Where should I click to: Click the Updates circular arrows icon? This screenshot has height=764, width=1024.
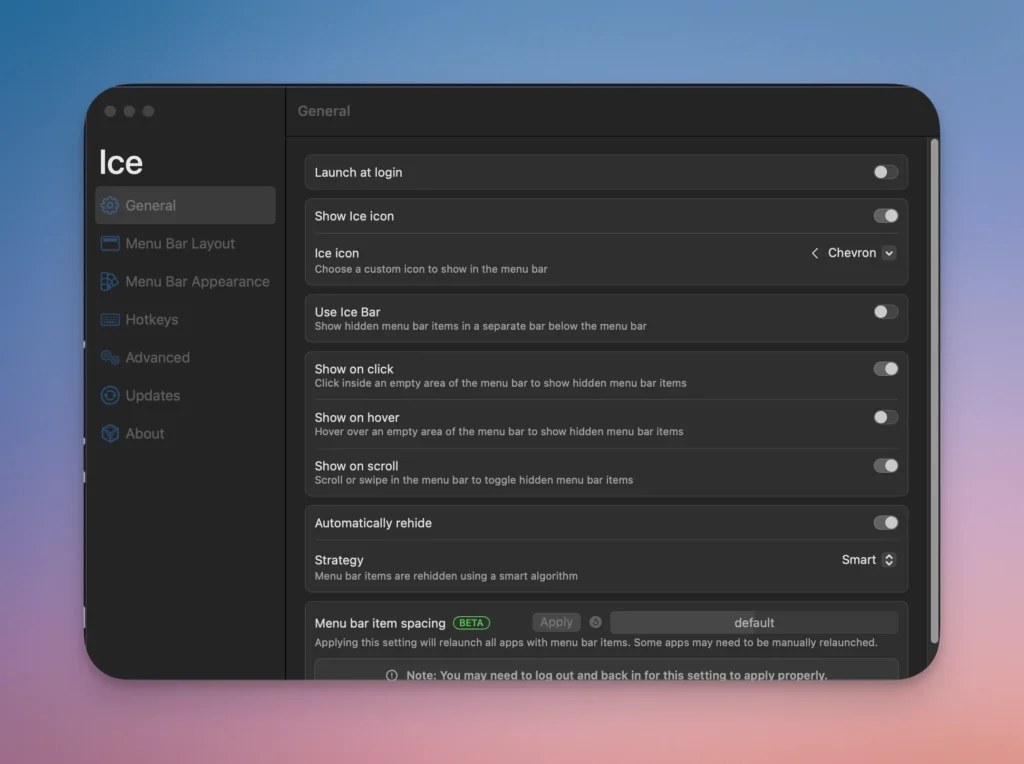point(110,396)
